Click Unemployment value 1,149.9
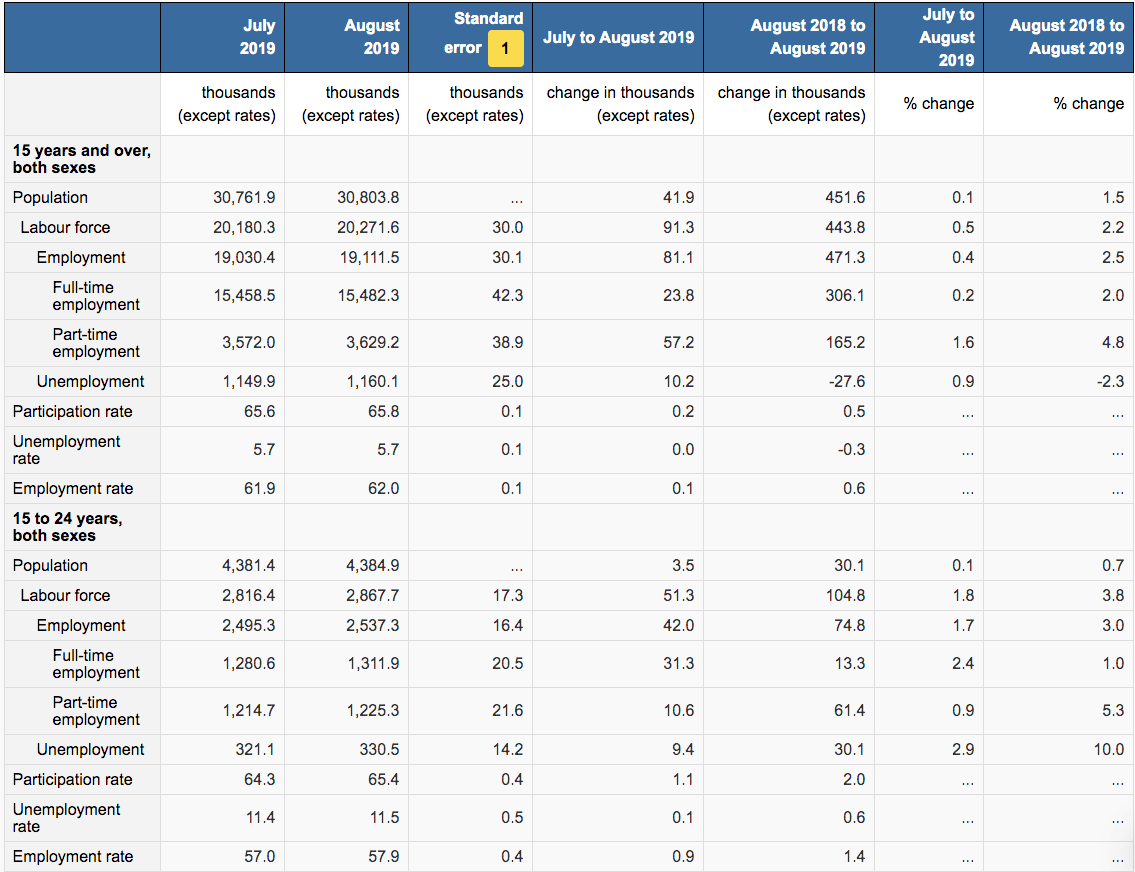Image resolution: width=1135 pixels, height=872 pixels. coord(248,381)
